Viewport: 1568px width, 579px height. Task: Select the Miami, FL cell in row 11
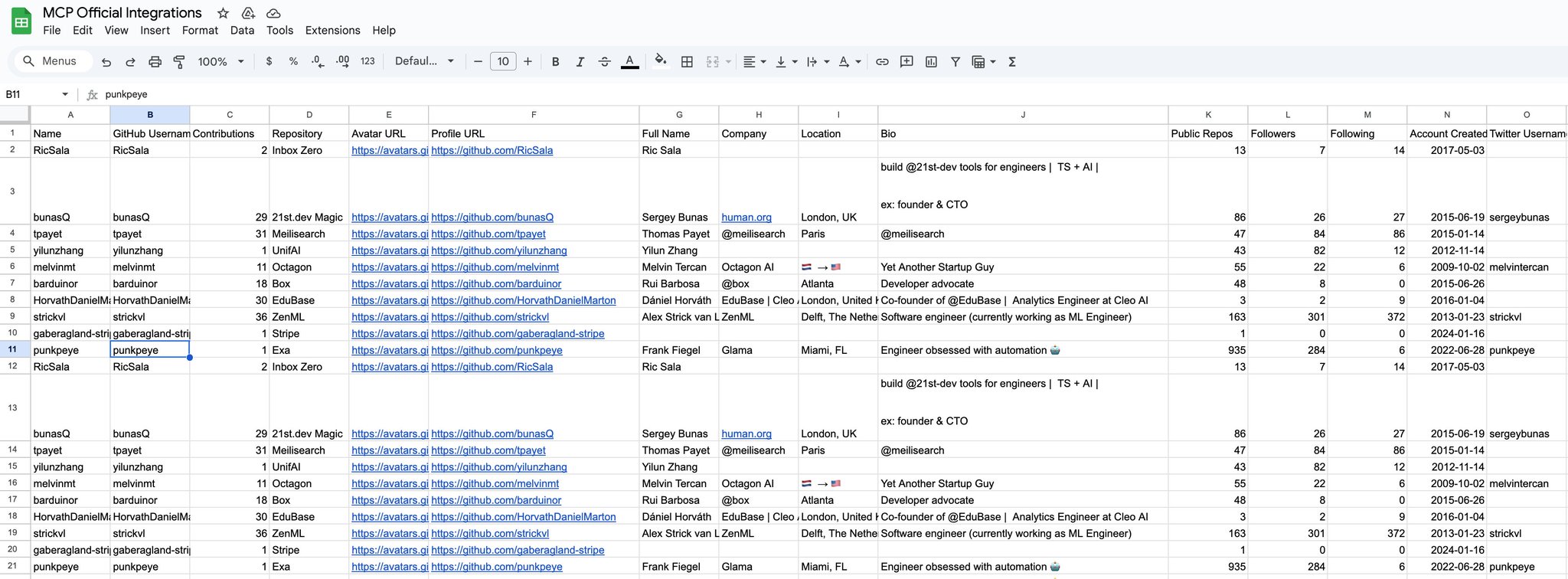[x=838, y=351]
